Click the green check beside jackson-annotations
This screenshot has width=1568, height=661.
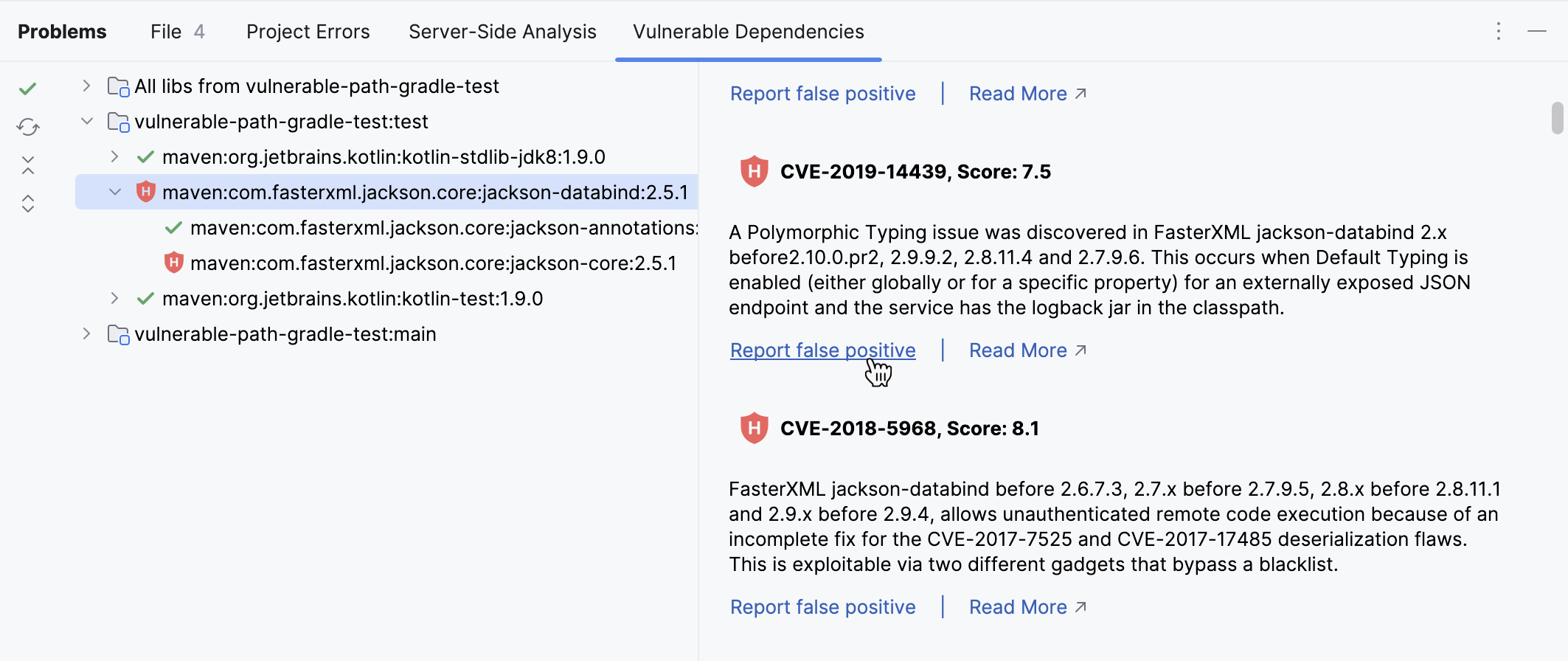175,227
